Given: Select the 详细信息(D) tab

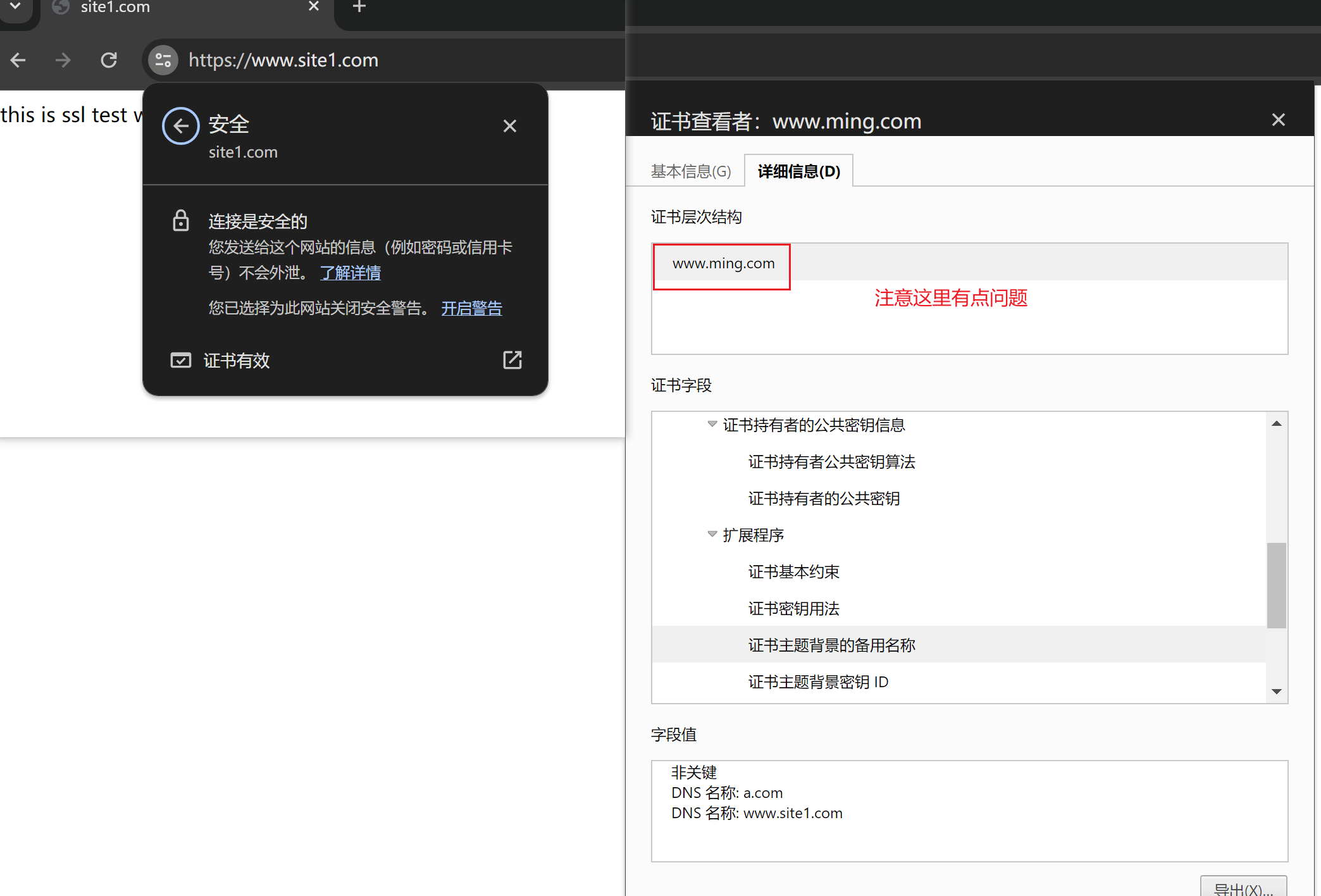Looking at the screenshot, I should pos(798,171).
